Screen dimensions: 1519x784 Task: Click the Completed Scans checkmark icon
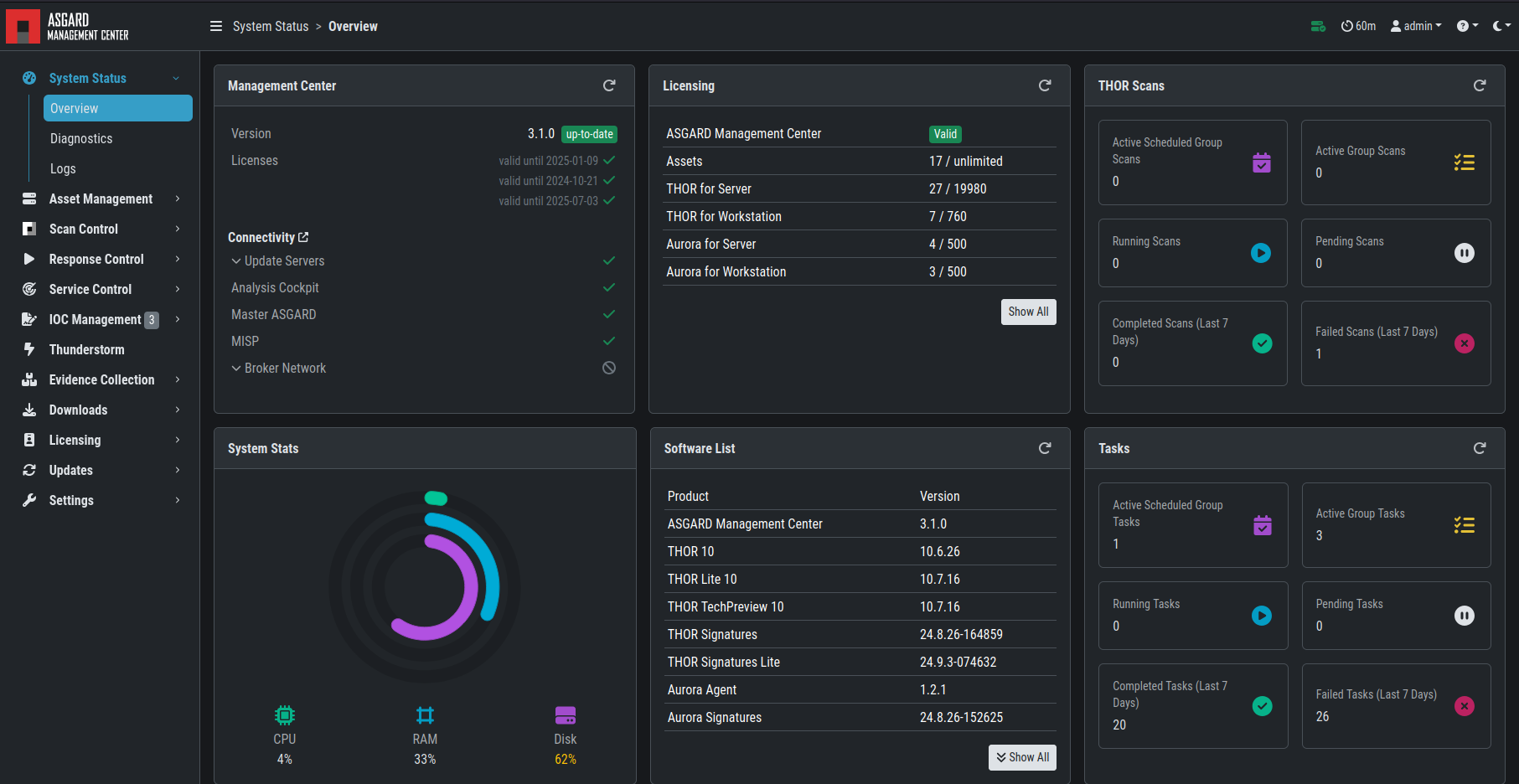click(1262, 343)
